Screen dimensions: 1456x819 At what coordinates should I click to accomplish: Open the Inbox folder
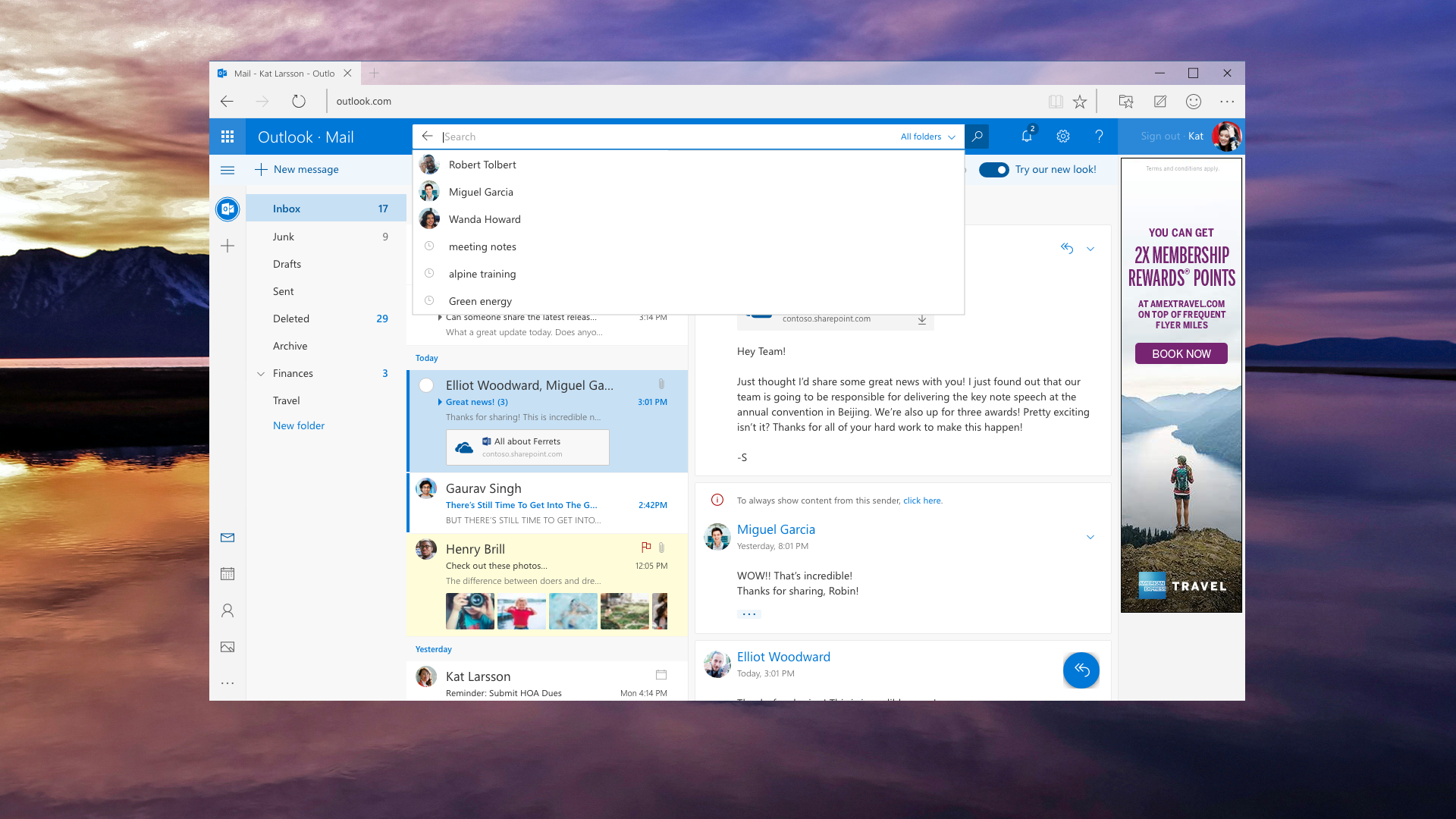pos(287,209)
